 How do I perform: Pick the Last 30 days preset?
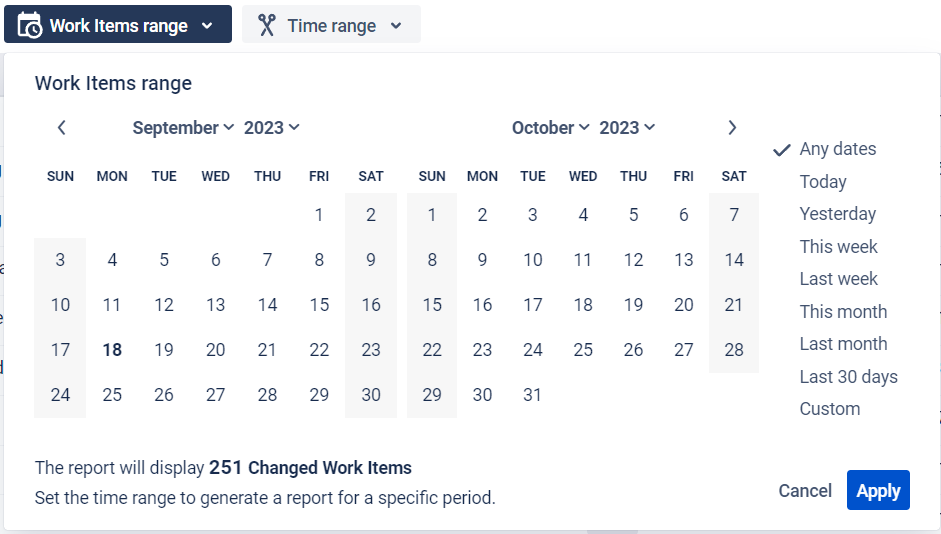(848, 377)
